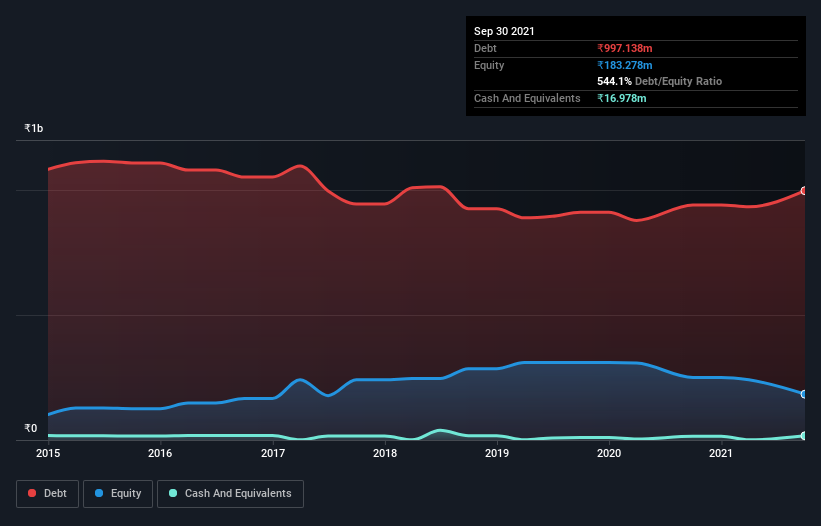The height and width of the screenshot is (526, 821).
Task: Toggle the Debt legend button
Action: tap(48, 494)
